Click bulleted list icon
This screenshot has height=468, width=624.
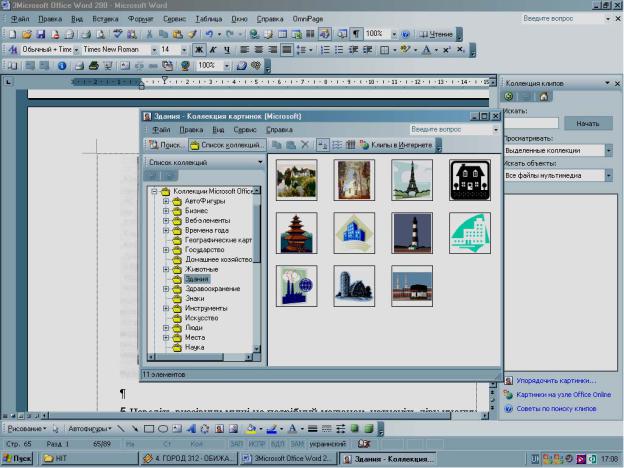[339, 50]
